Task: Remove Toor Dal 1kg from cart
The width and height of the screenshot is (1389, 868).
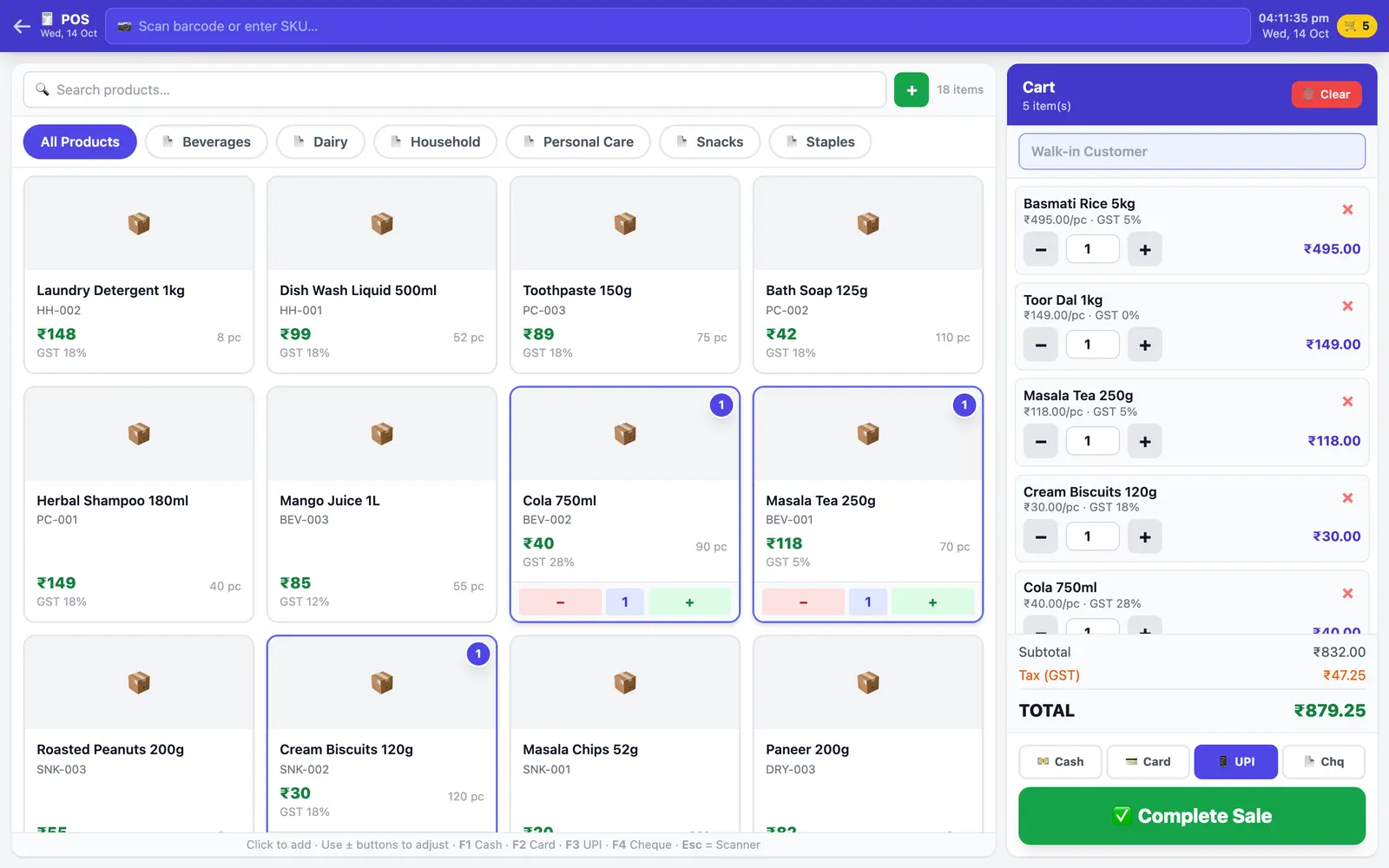Action: tap(1347, 306)
